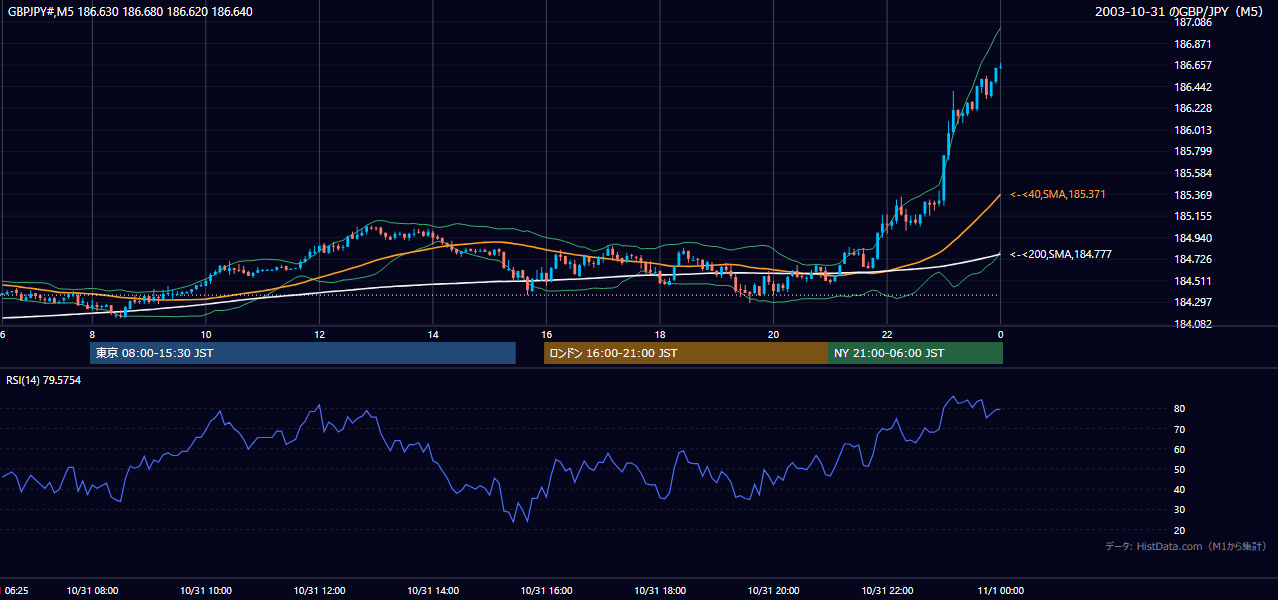Click the 10/31 14:00 time label
1278x600 pixels.
click(x=433, y=591)
